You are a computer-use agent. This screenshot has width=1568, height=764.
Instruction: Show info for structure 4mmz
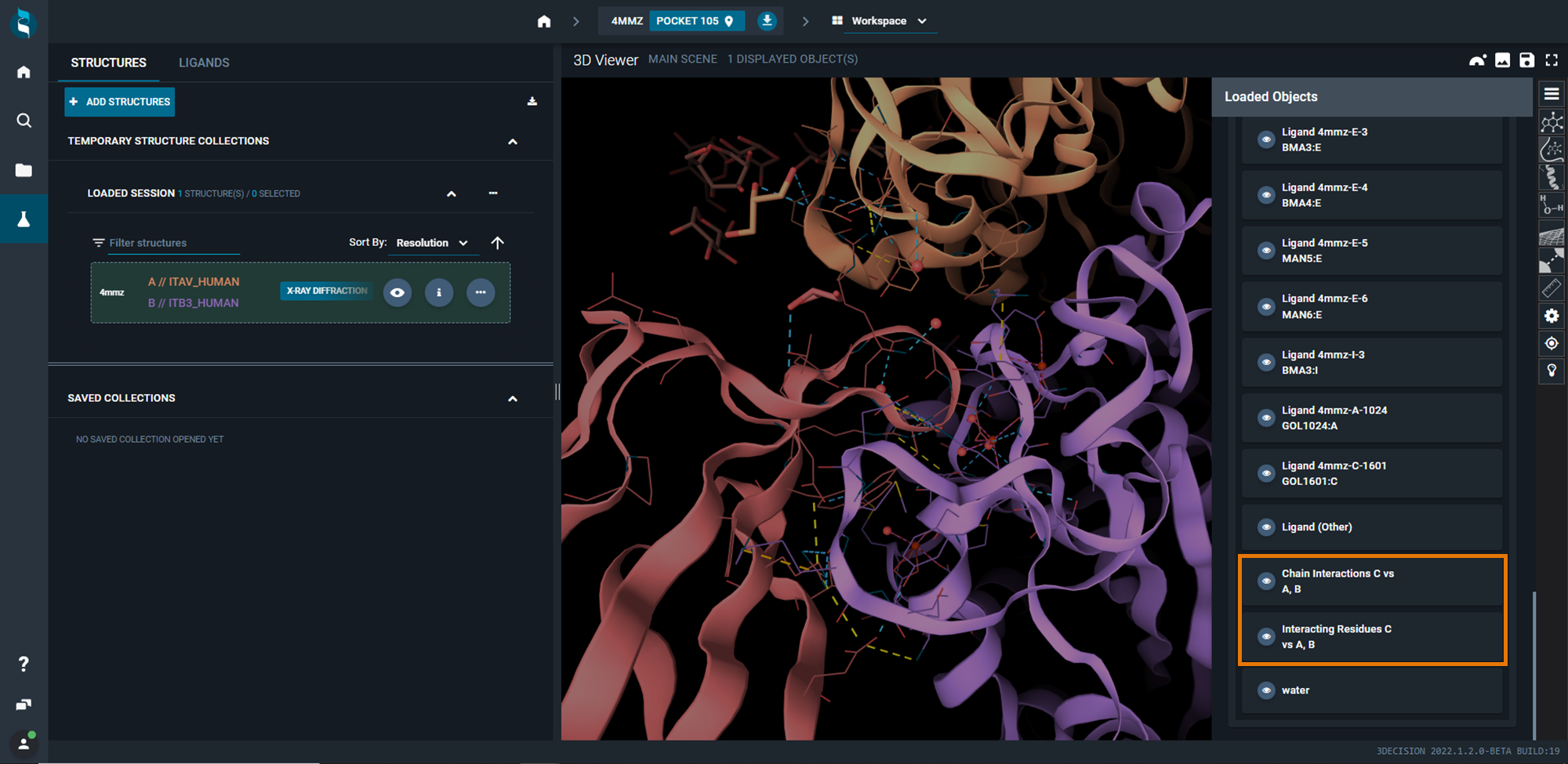pos(439,292)
